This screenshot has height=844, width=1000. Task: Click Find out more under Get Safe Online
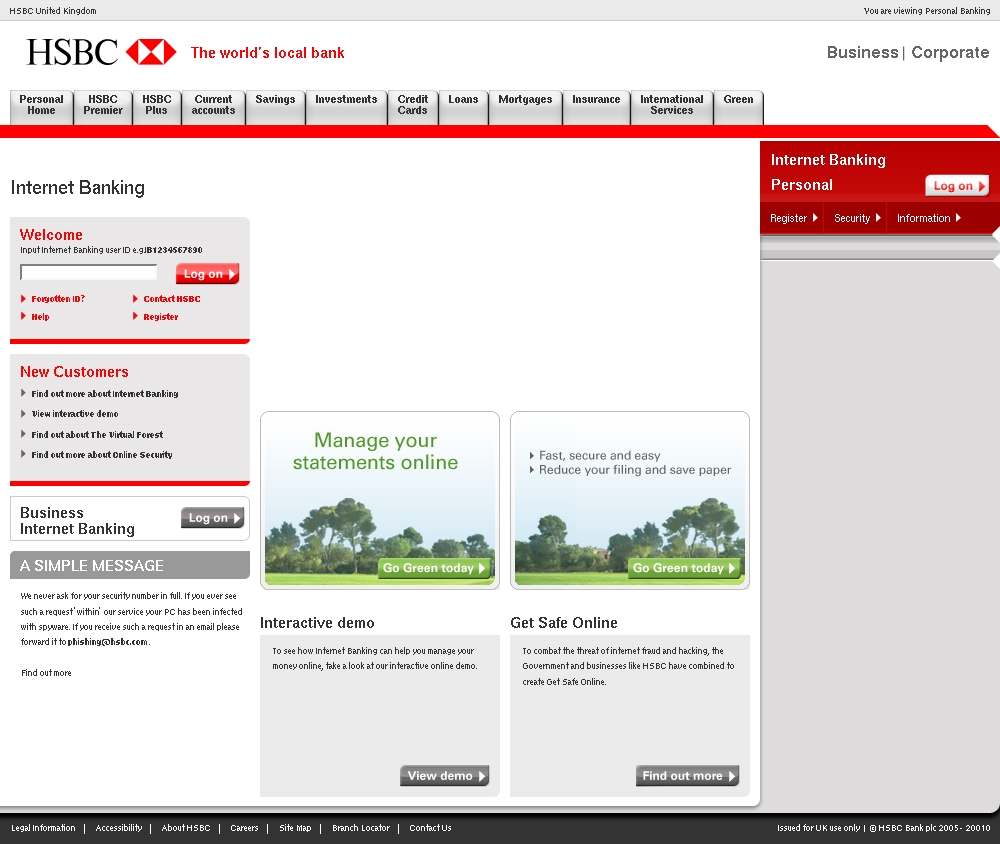[x=688, y=776]
